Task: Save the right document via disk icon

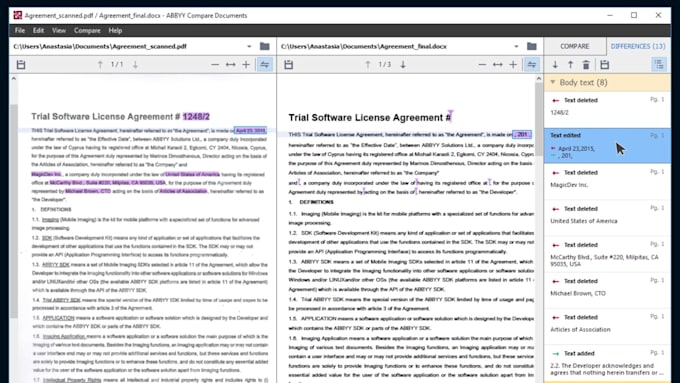Action: (x=288, y=65)
